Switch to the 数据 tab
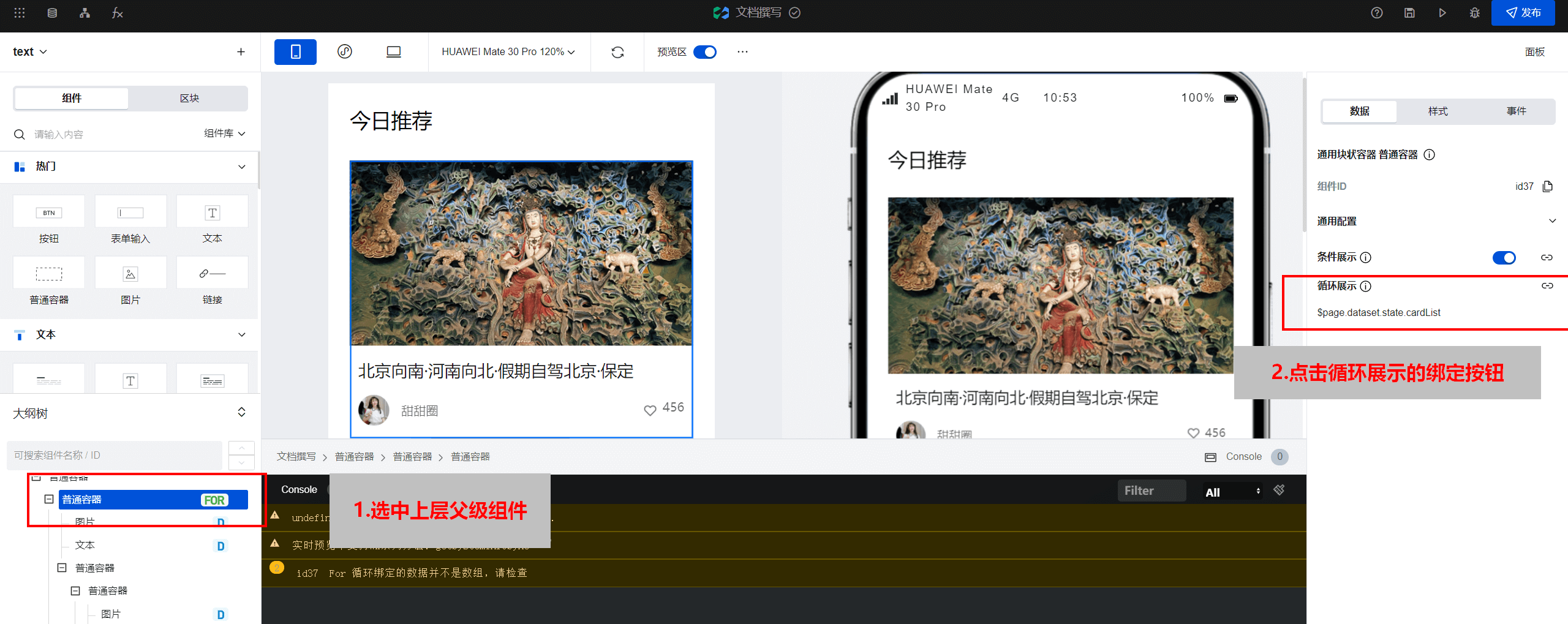The image size is (1568, 624). pos(1360,111)
